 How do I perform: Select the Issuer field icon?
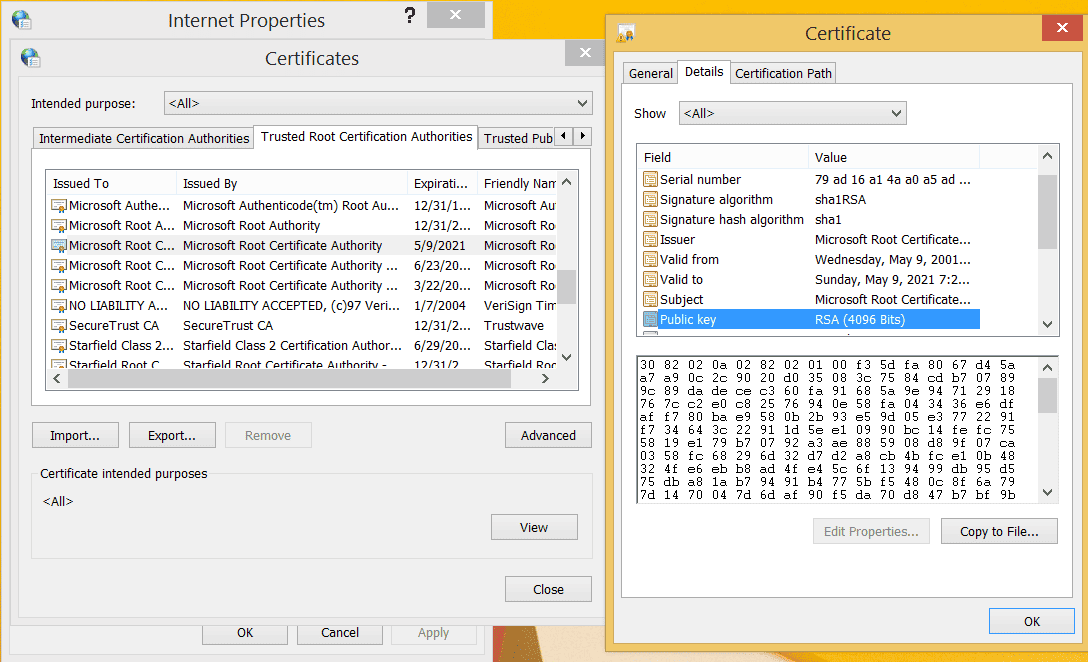(x=650, y=240)
